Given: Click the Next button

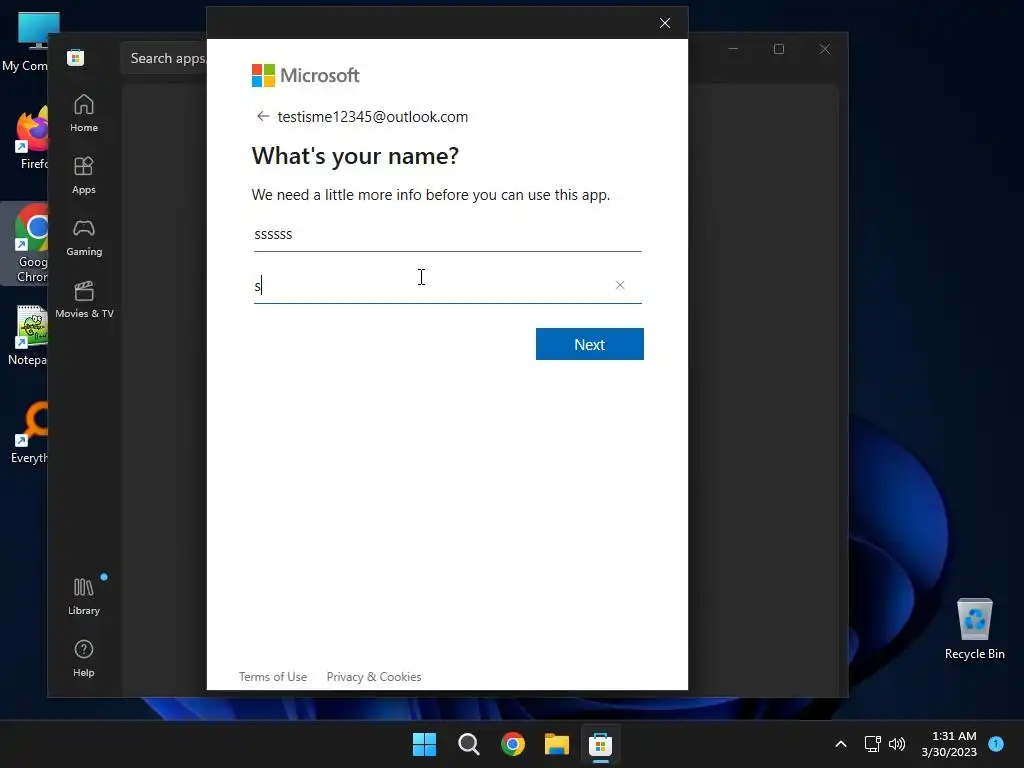Looking at the screenshot, I should point(590,344).
